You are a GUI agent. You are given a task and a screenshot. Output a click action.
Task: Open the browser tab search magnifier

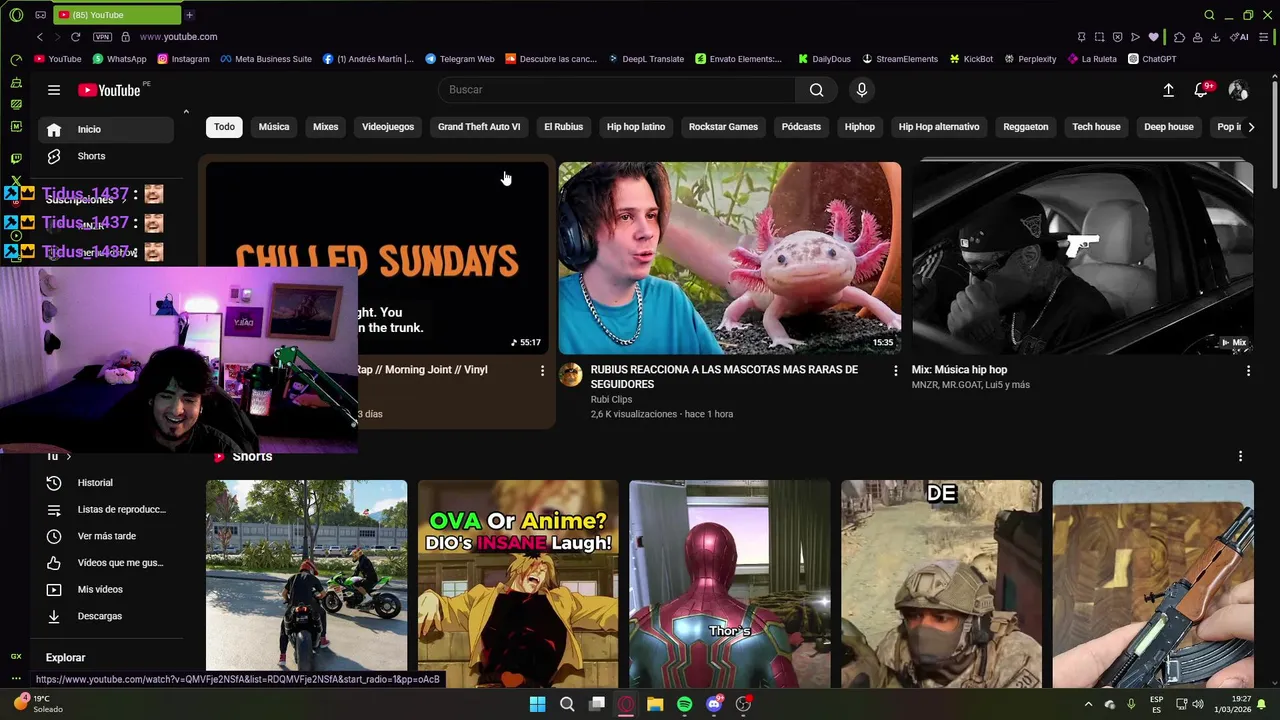tap(1209, 15)
